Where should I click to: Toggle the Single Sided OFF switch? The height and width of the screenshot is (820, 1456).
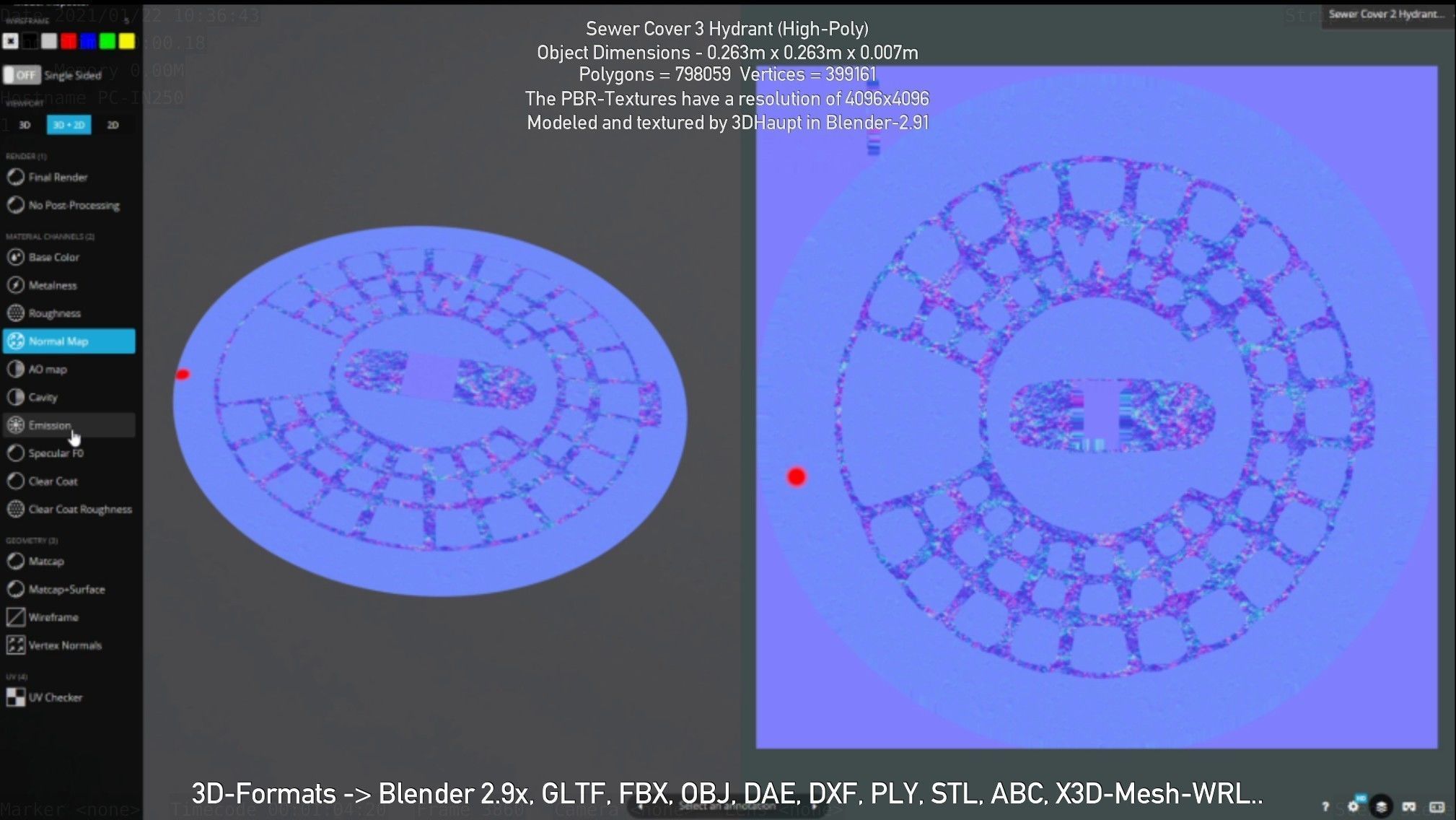coord(22,74)
